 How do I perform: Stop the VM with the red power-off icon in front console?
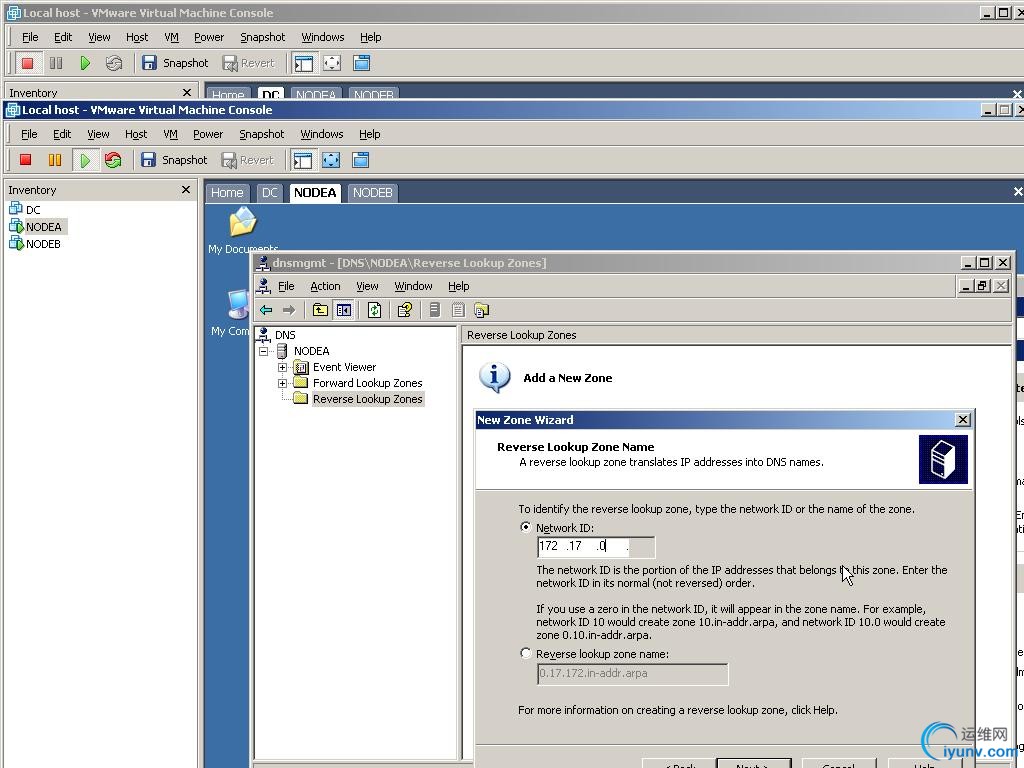click(x=25, y=160)
